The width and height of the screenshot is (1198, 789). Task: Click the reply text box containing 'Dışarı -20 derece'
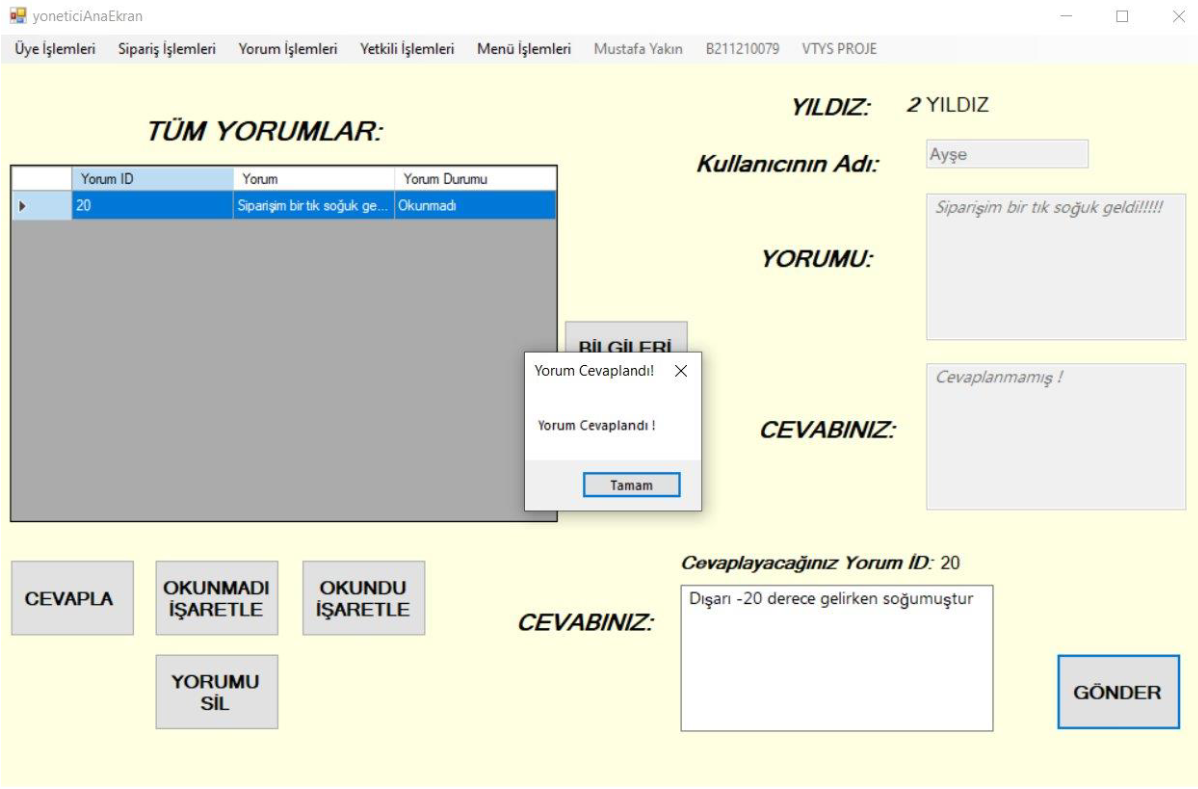pos(836,658)
